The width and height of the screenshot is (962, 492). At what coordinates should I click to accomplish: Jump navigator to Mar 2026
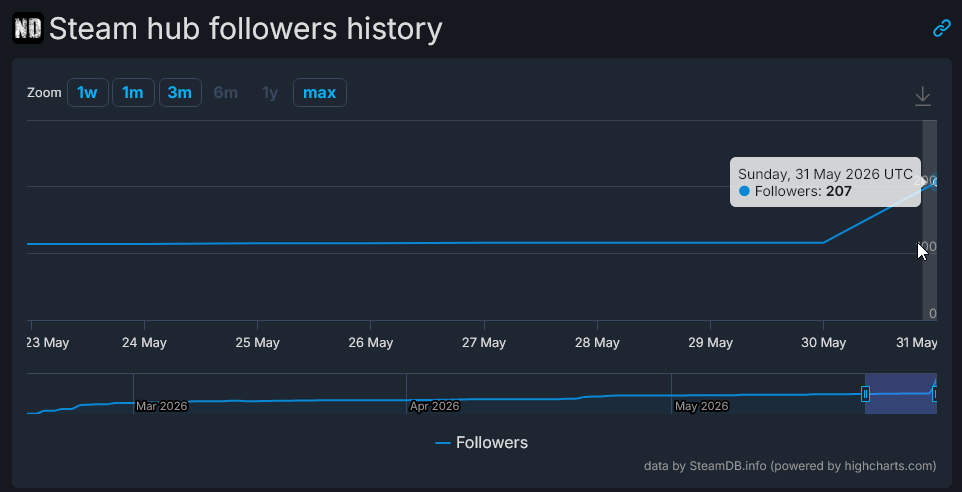point(161,406)
